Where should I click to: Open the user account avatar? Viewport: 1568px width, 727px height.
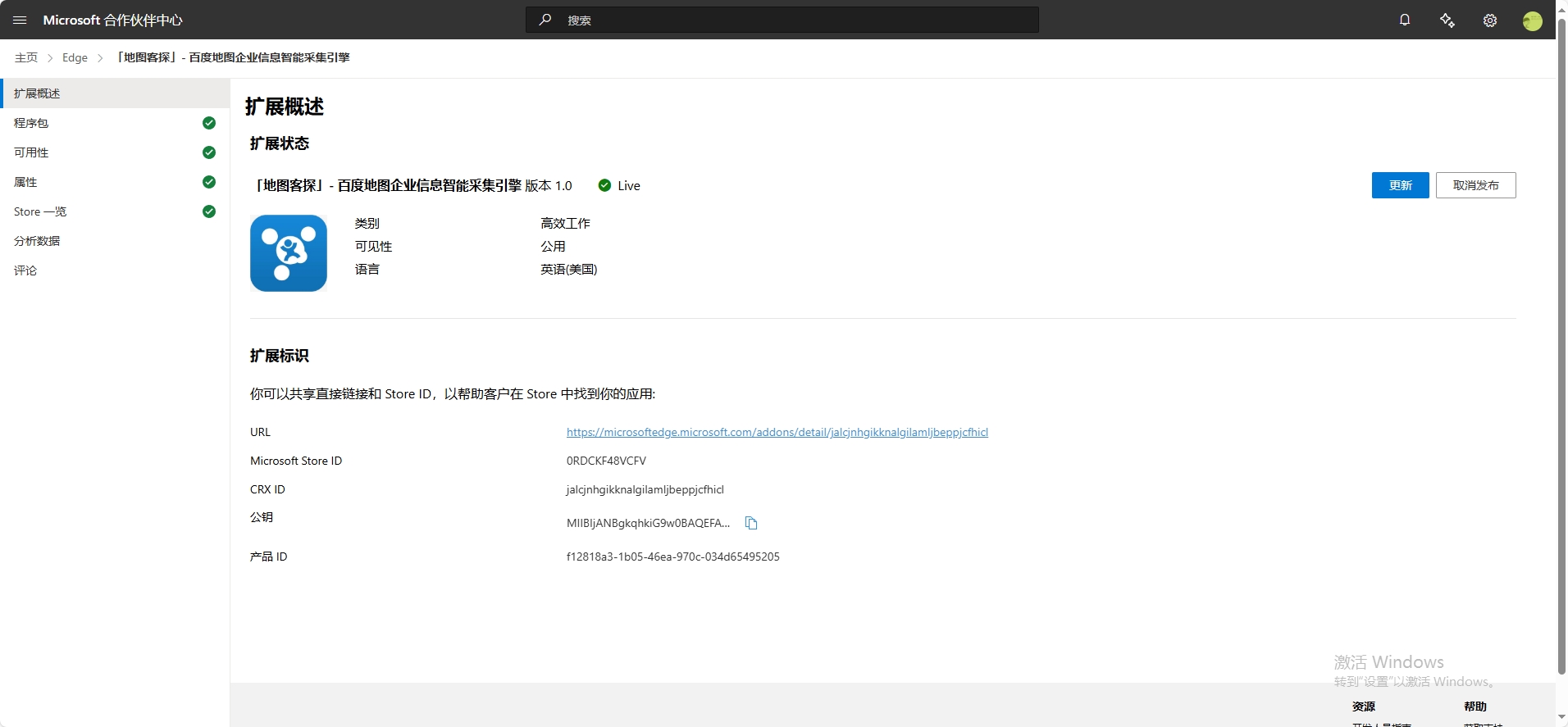pyautogui.click(x=1532, y=21)
